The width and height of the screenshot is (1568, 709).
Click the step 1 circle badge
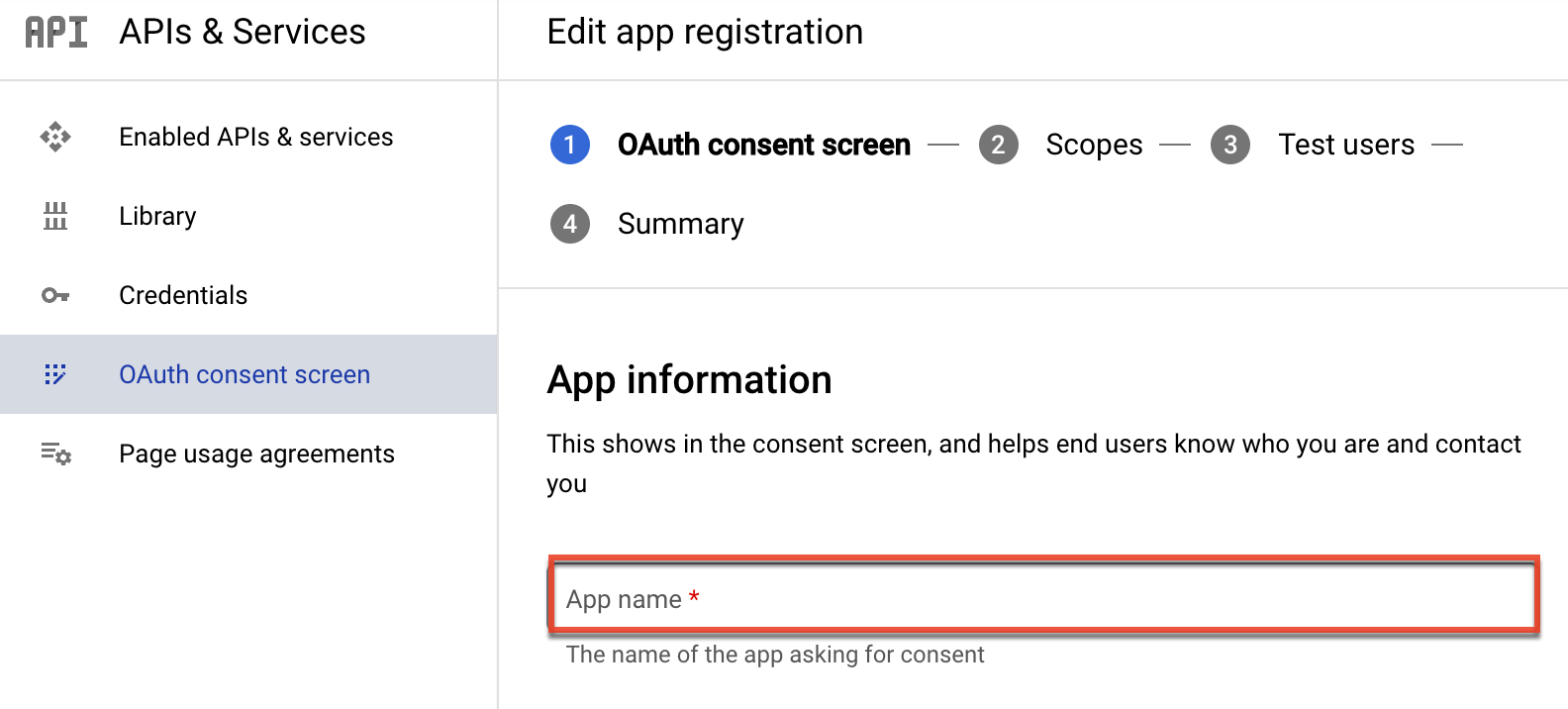pos(570,145)
